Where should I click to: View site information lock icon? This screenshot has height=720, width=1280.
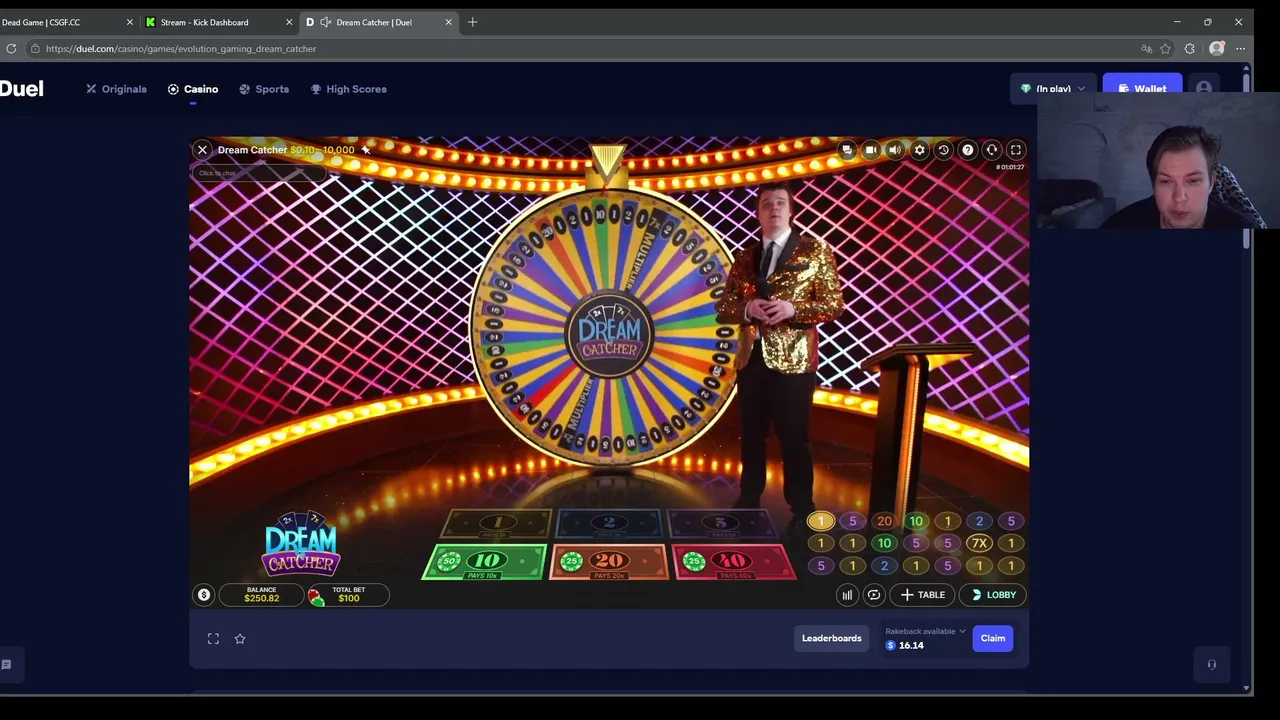tap(35, 49)
